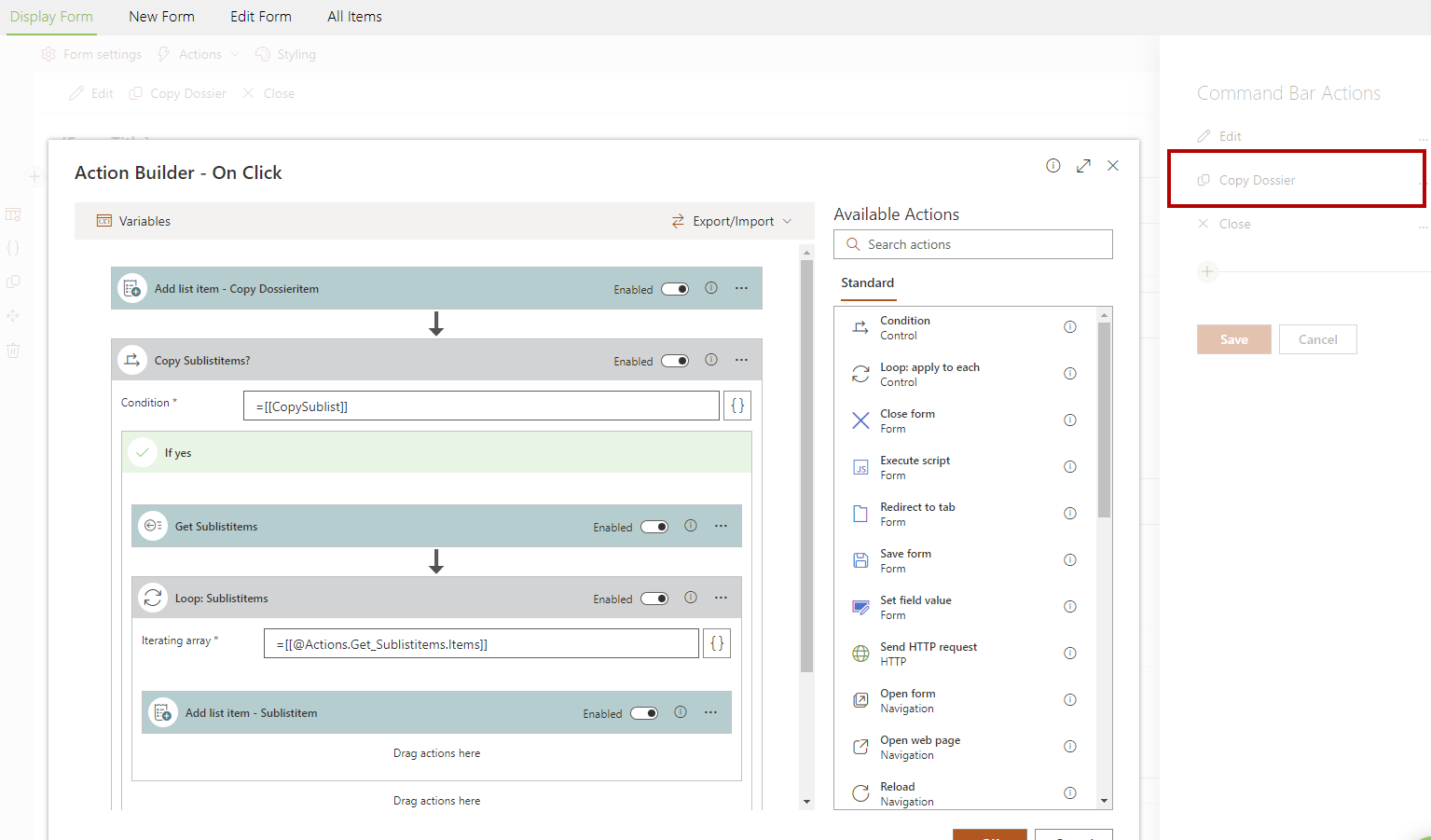Open more options for Add list item - Copy Dossieritem
Image resolution: width=1431 pixels, height=840 pixels.
[741, 288]
